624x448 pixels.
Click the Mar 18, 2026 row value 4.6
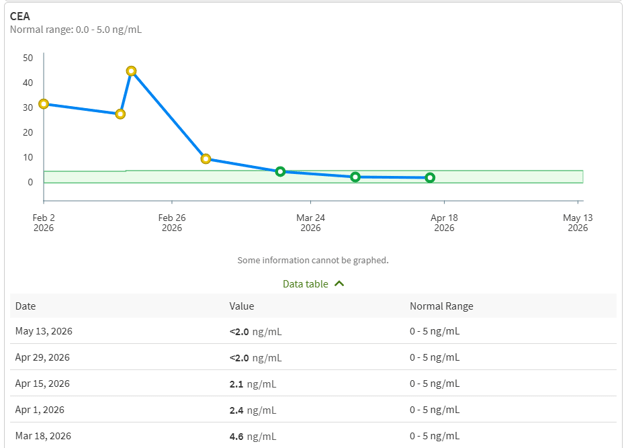click(236, 436)
